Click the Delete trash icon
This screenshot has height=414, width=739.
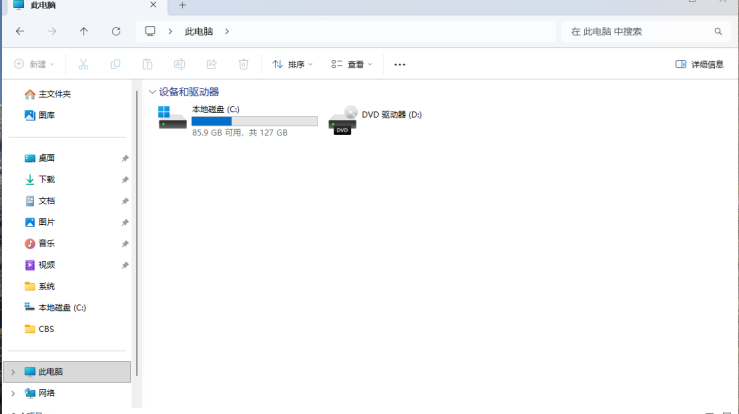(x=244, y=64)
